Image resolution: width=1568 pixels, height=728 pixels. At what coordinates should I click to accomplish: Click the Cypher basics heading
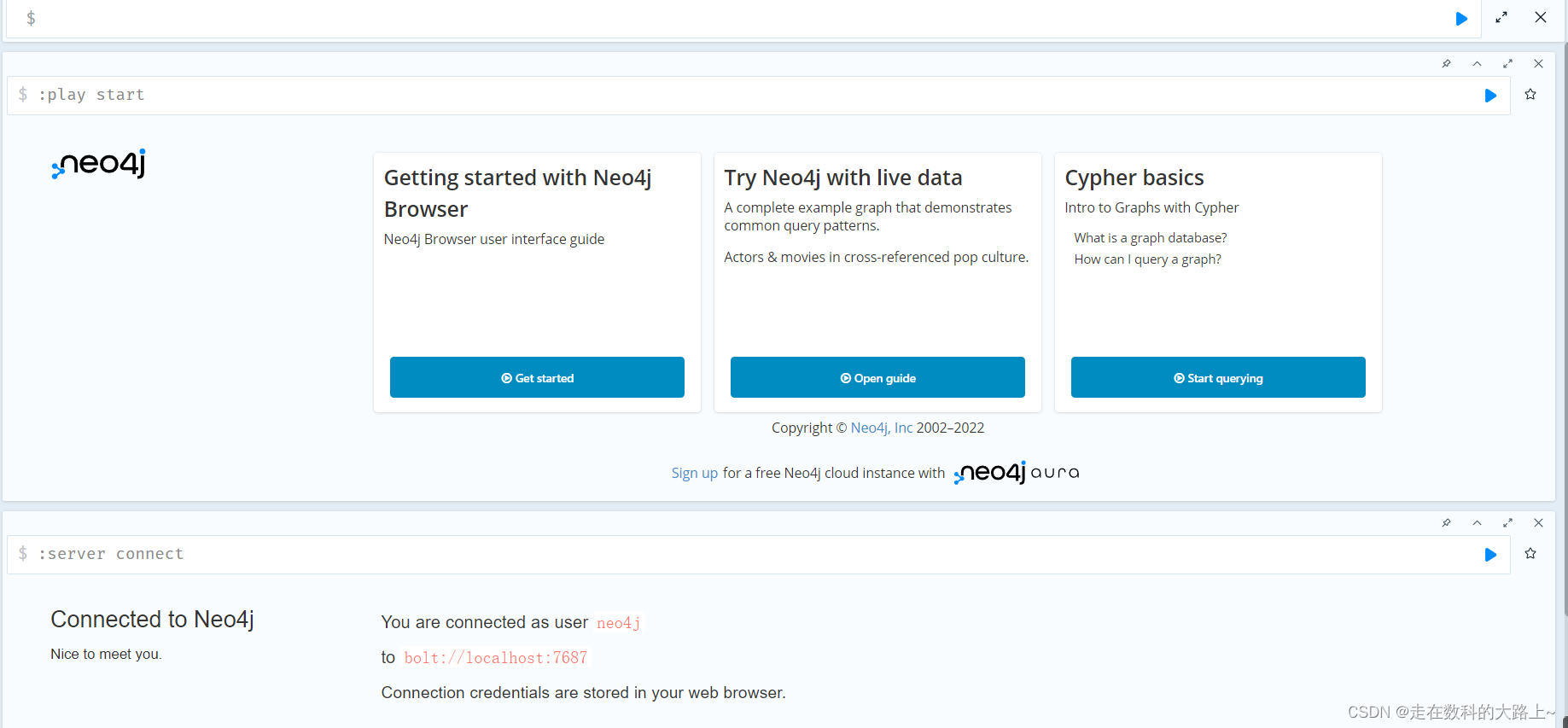pyautogui.click(x=1134, y=178)
